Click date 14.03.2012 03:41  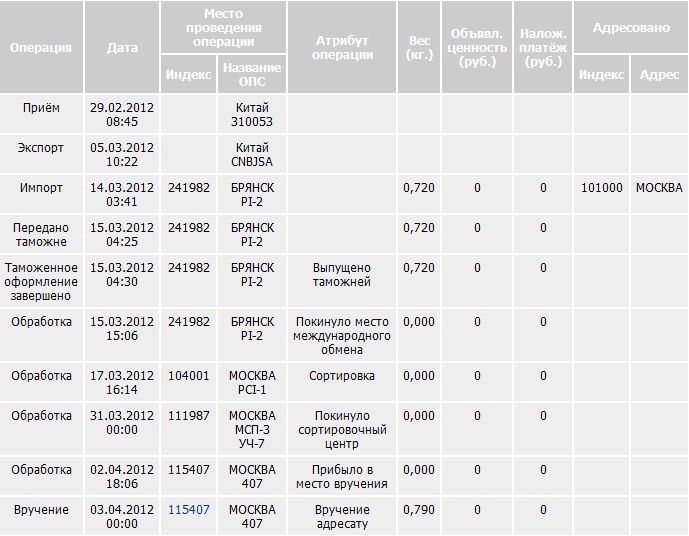tap(122, 195)
